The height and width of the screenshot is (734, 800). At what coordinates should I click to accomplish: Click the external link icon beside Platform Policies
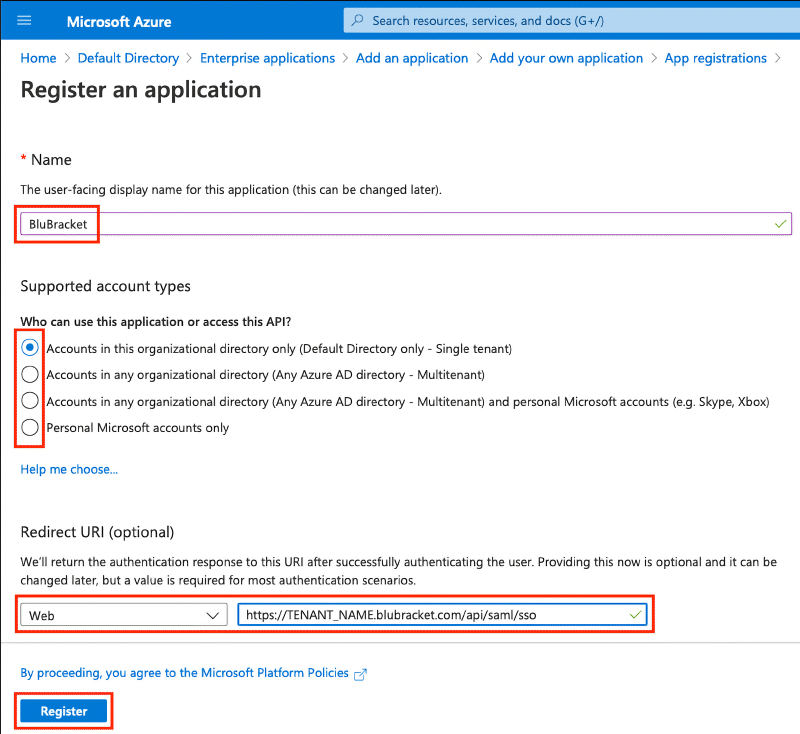click(360, 674)
